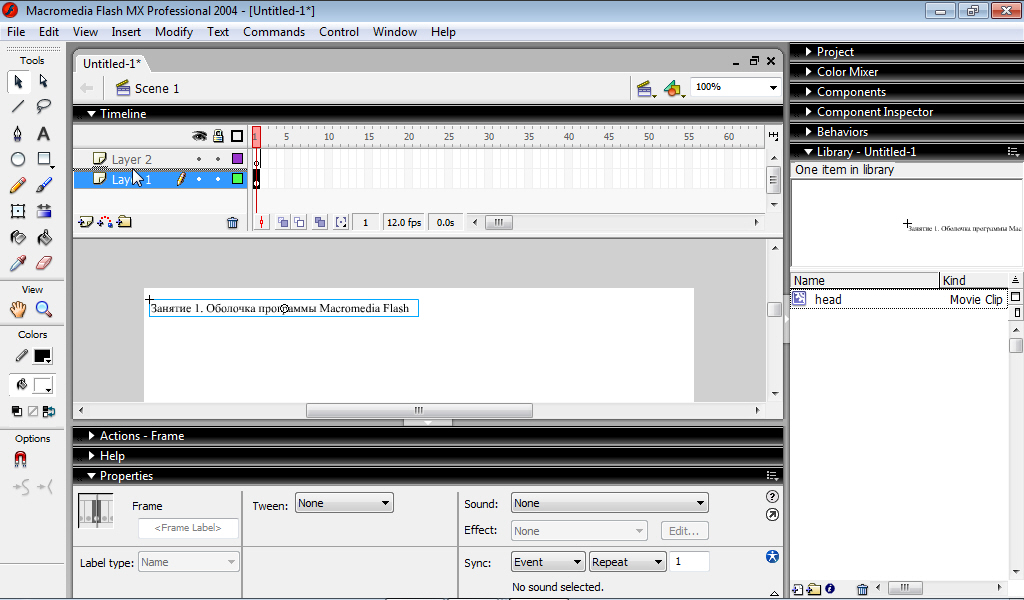
Task: Expand the Behaviors panel
Action: pyautogui.click(x=808, y=132)
